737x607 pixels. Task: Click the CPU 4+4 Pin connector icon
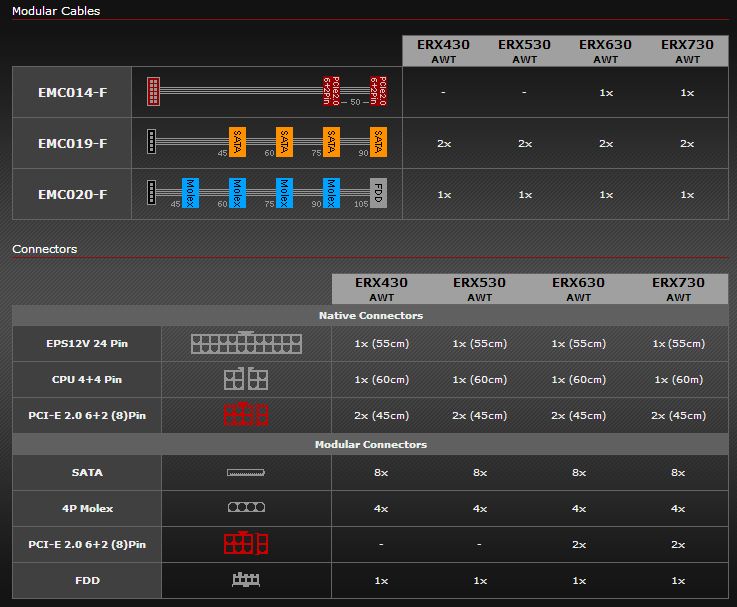246,379
